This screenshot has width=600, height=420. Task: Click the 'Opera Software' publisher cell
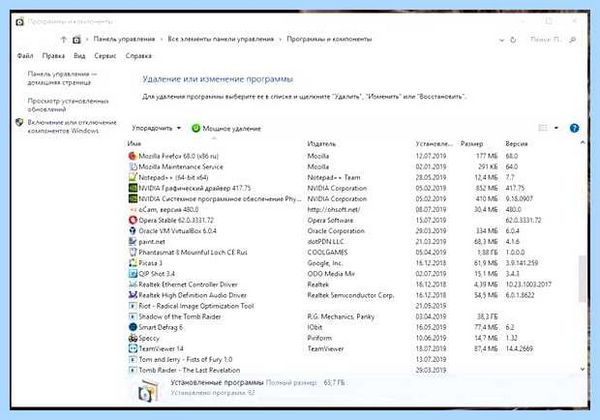(330, 220)
